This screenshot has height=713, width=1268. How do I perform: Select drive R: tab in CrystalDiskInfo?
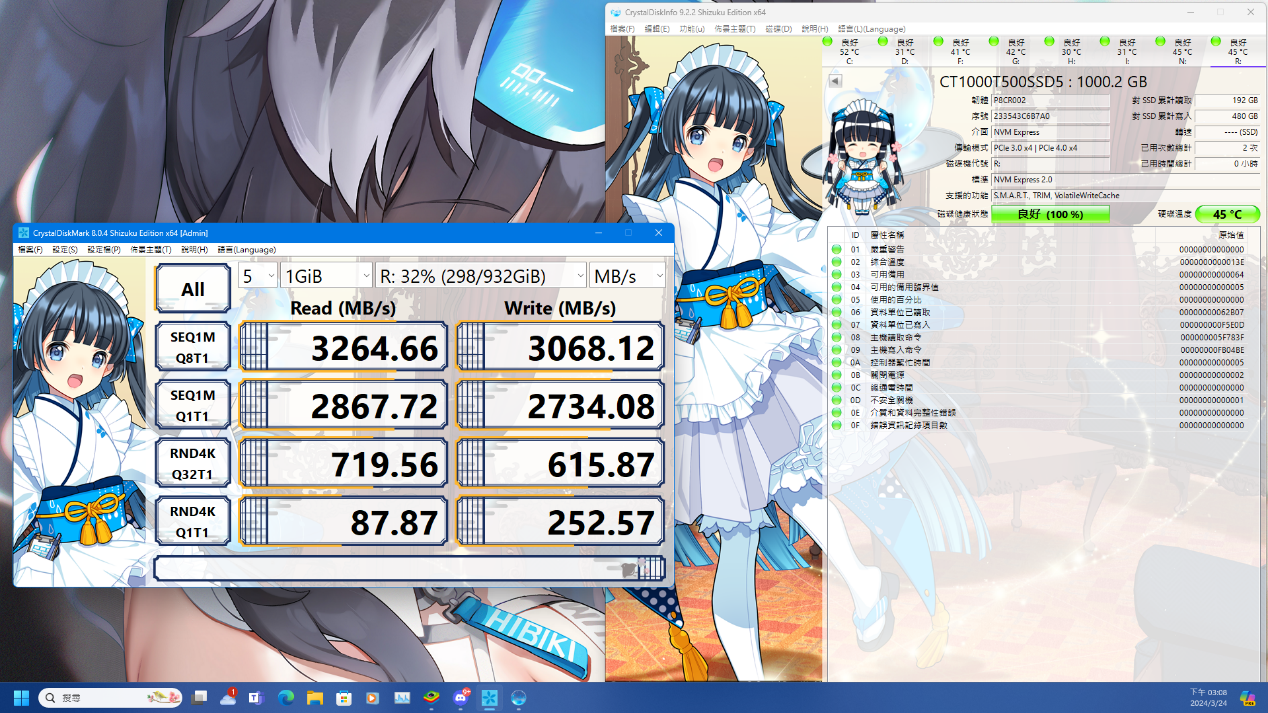point(1238,51)
